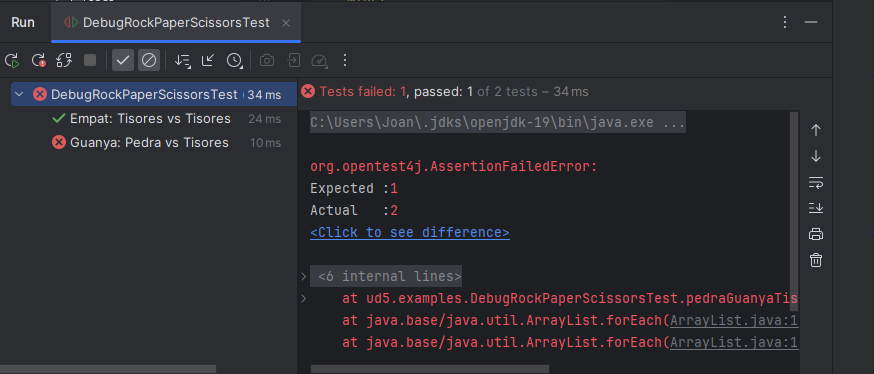The image size is (874, 374).
Task: Rerun the DebugRockPaperScissorsTest tests
Action: click(12, 60)
